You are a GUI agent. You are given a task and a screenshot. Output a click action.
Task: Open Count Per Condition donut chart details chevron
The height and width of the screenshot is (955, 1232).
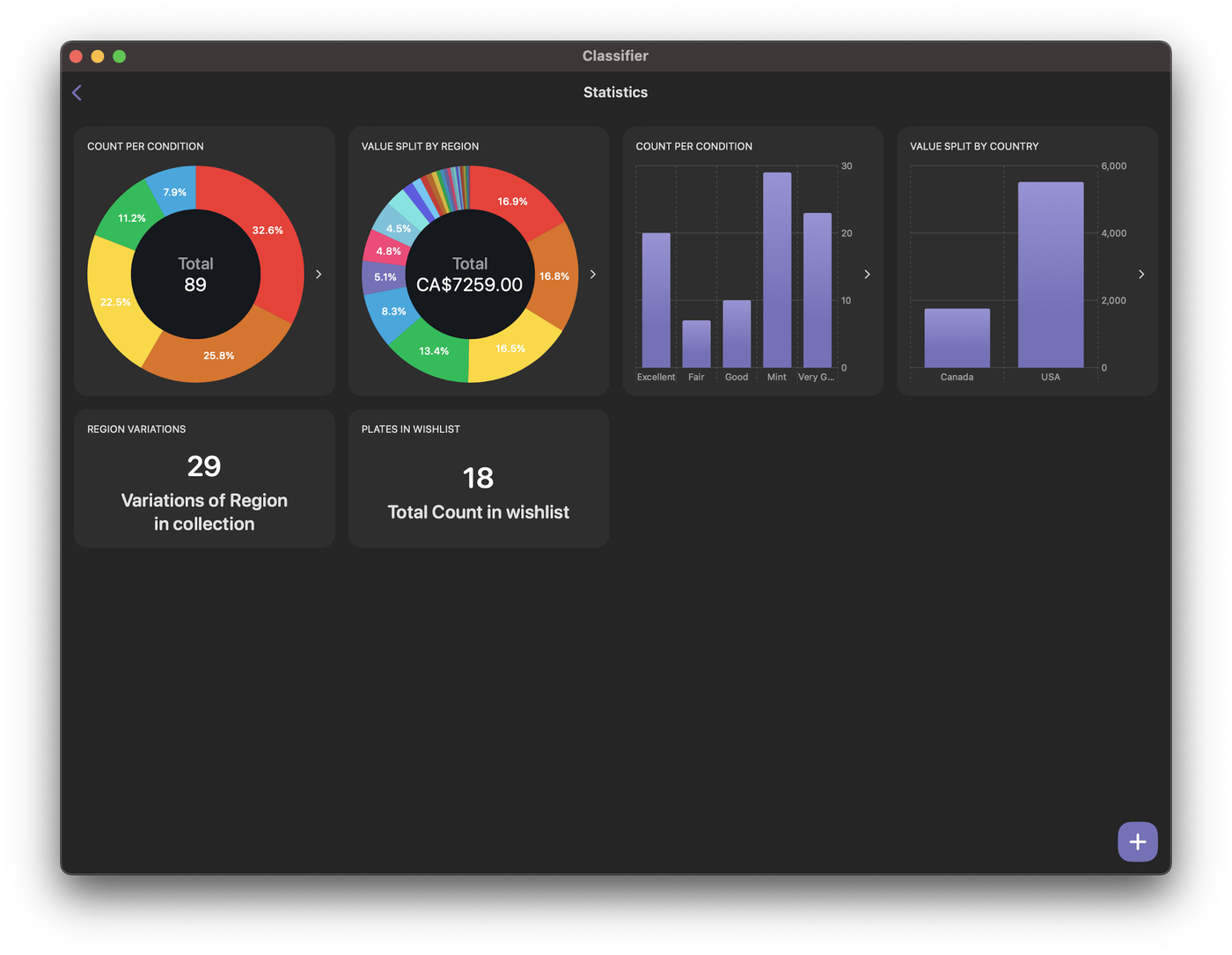coord(319,275)
